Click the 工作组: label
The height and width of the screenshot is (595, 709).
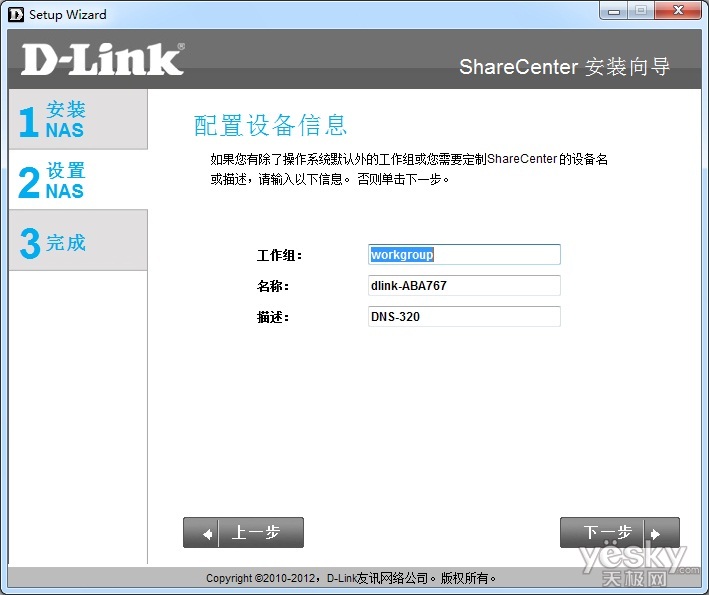[279, 255]
